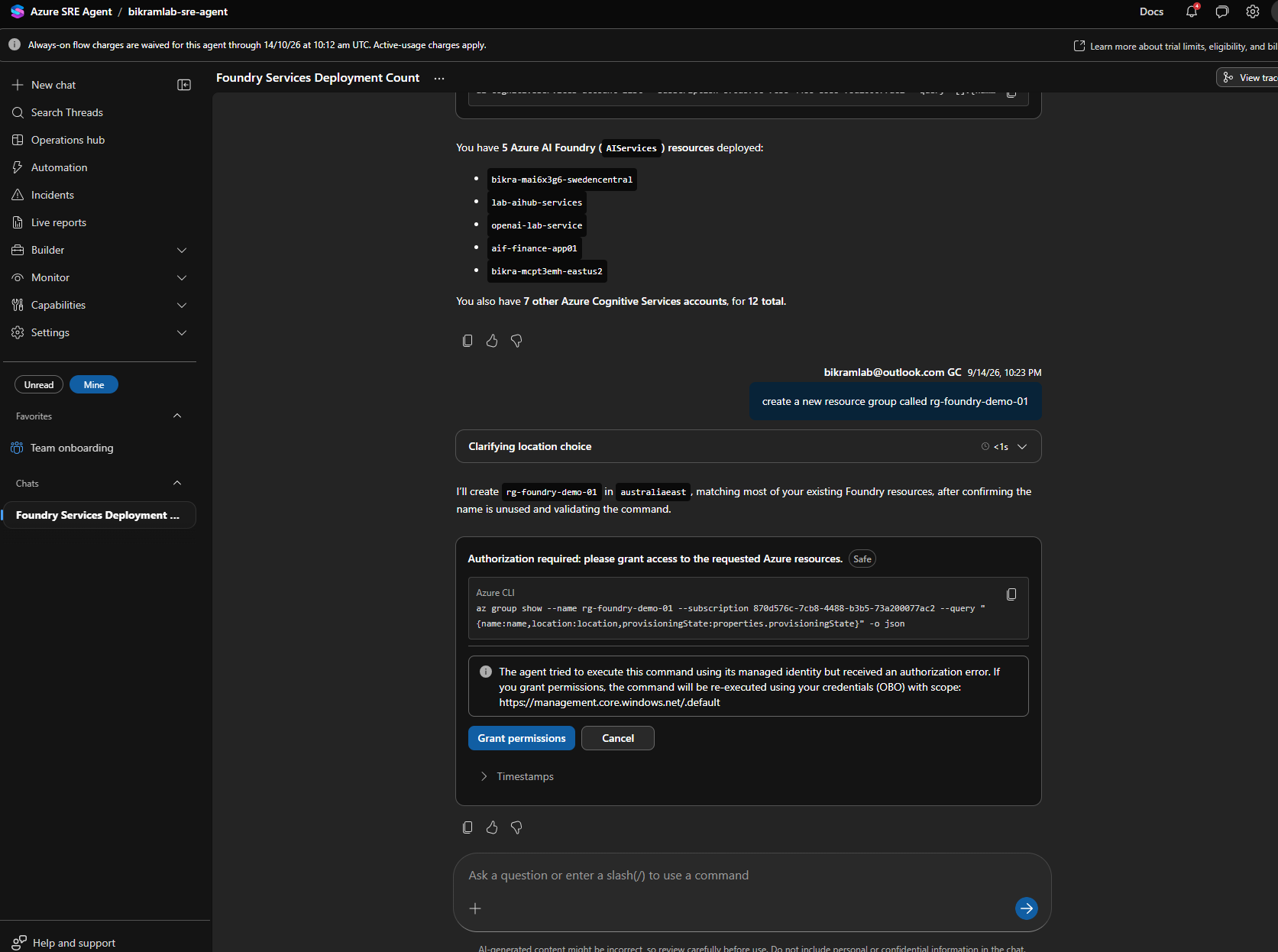The height and width of the screenshot is (952, 1278).
Task: Open thread options ellipsis next to title
Action: (439, 78)
